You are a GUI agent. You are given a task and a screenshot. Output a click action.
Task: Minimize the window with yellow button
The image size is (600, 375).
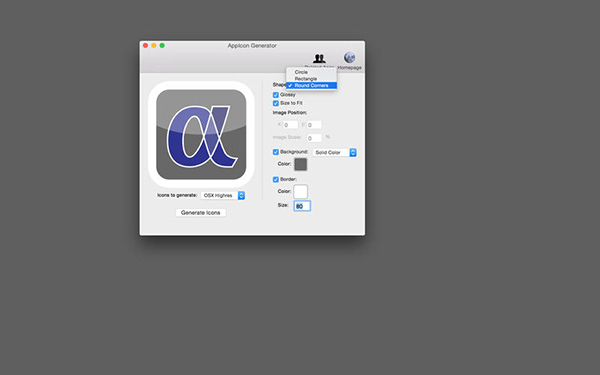pyautogui.click(x=154, y=46)
